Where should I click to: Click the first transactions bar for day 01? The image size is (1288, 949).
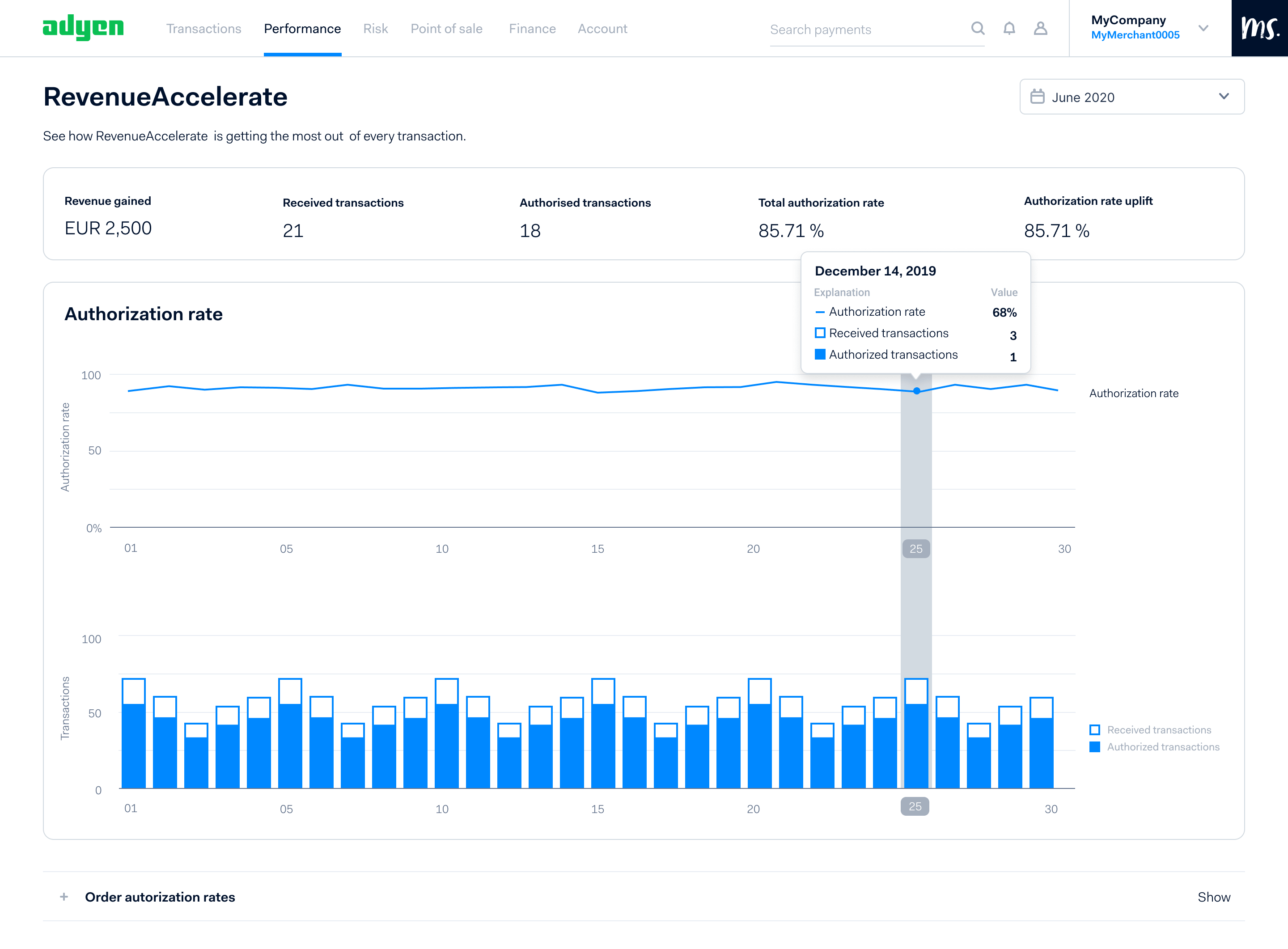click(134, 733)
